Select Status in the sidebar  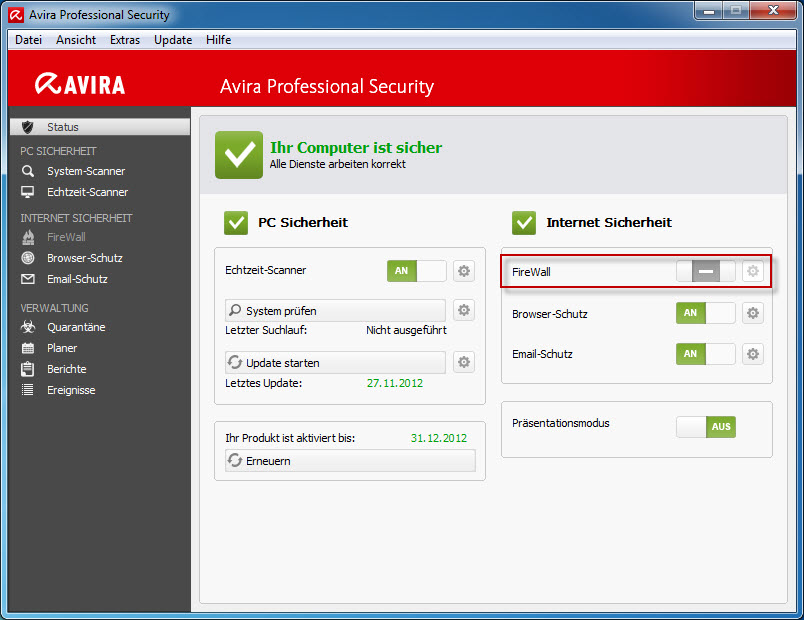(100, 127)
